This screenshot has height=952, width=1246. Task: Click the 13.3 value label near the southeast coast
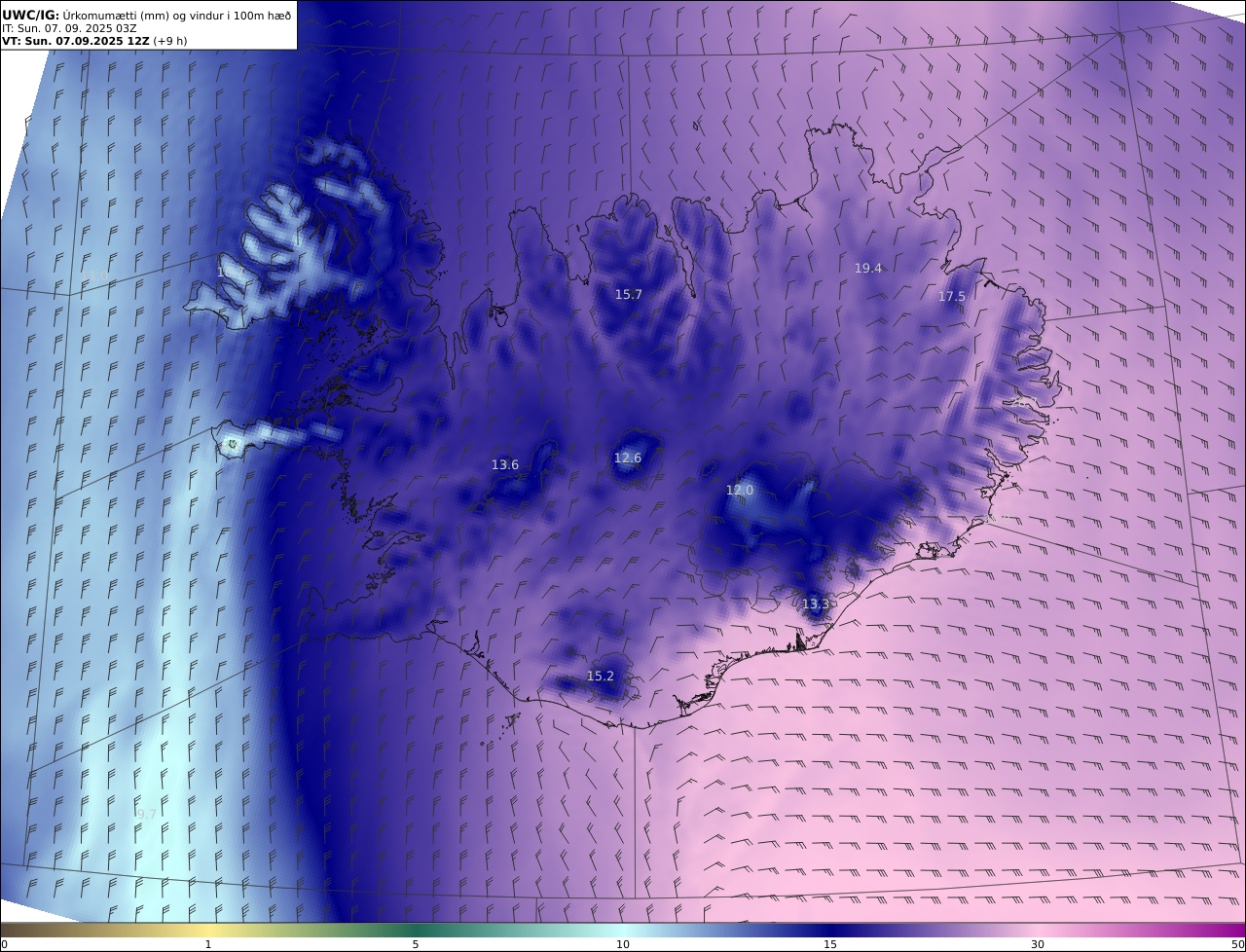tap(816, 604)
